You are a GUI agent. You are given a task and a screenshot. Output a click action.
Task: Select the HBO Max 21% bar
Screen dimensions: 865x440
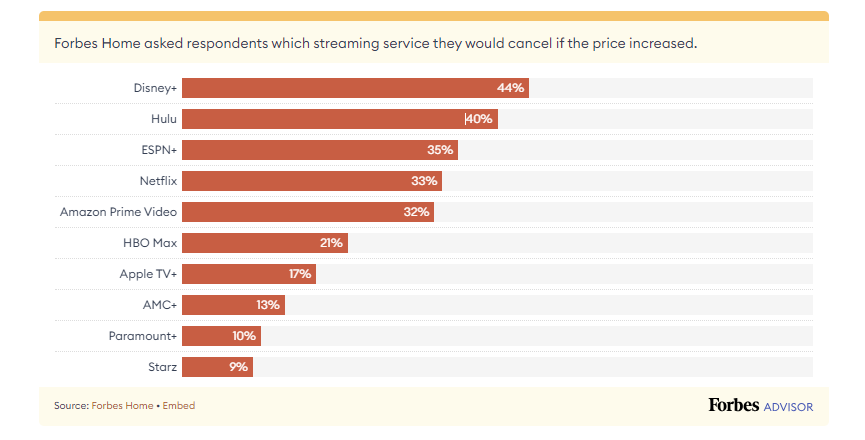264,243
